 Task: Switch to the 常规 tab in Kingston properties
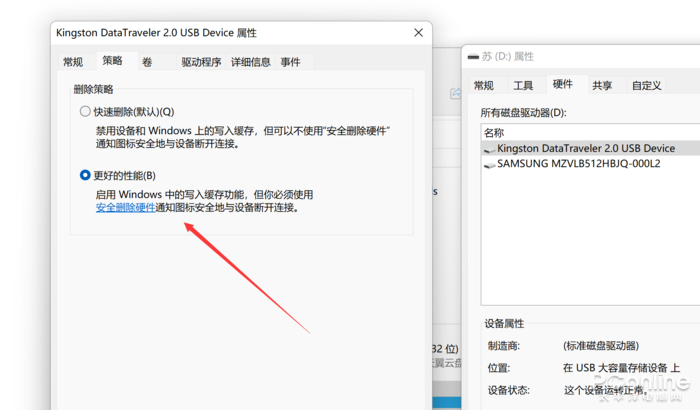pyautogui.click(x=73, y=62)
